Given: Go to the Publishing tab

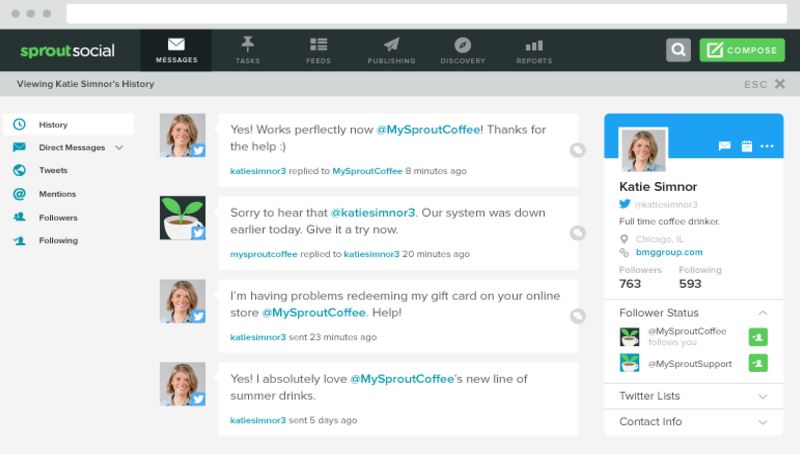Looking at the screenshot, I should (x=391, y=51).
